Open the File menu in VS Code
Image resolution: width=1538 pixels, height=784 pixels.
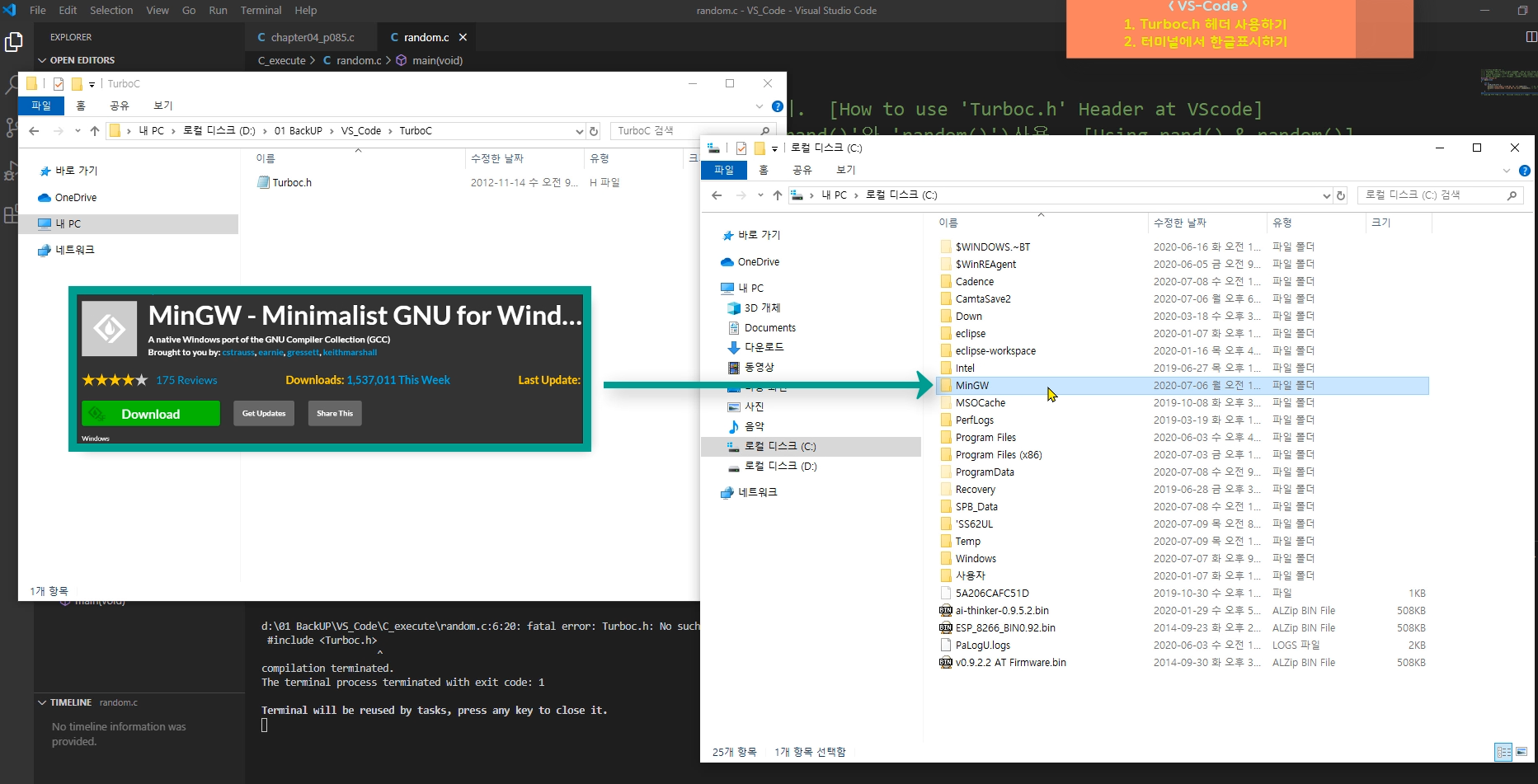click(38, 10)
